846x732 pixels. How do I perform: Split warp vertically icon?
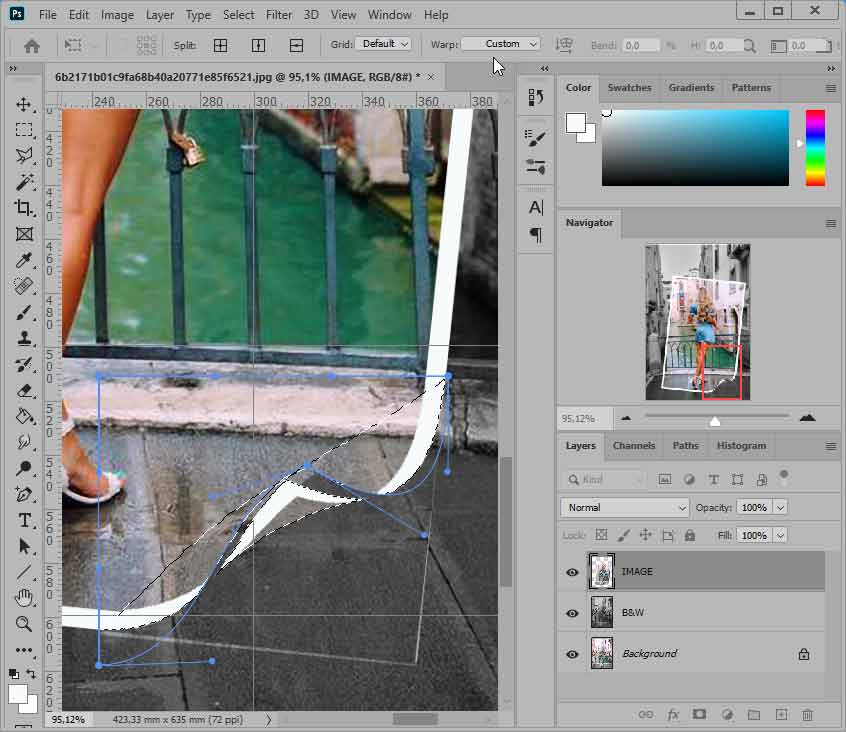258,45
